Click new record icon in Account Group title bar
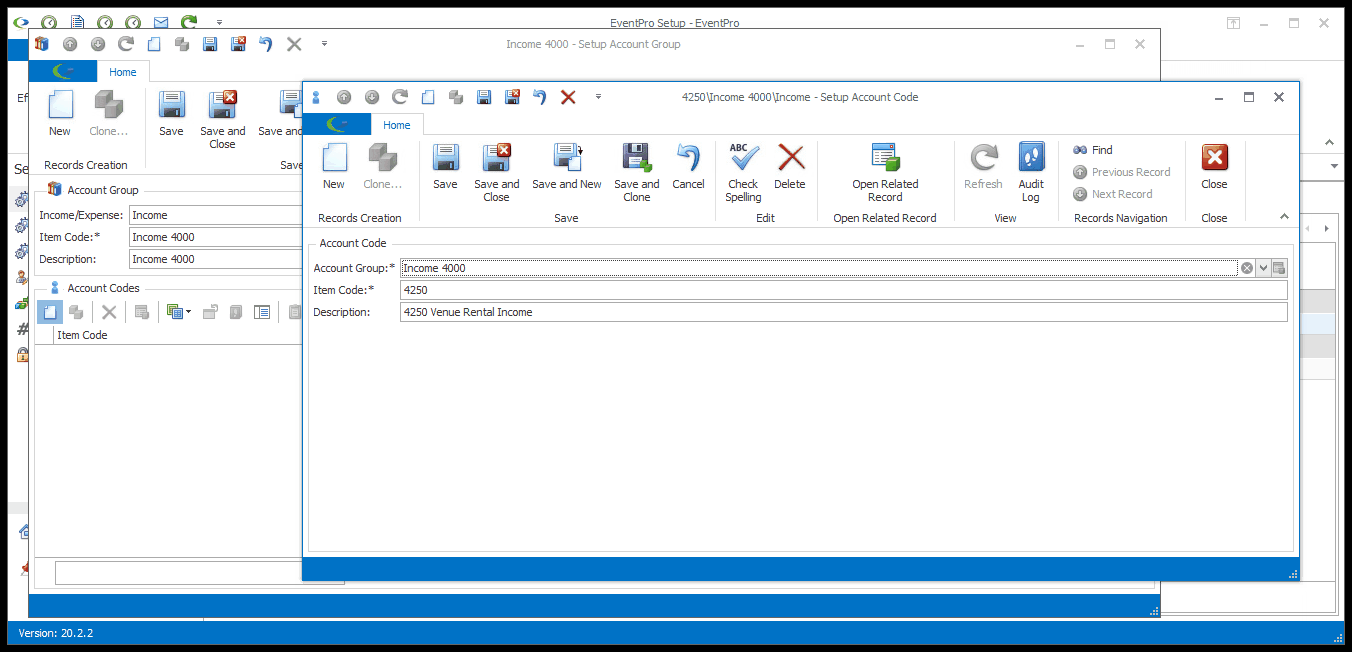 154,44
